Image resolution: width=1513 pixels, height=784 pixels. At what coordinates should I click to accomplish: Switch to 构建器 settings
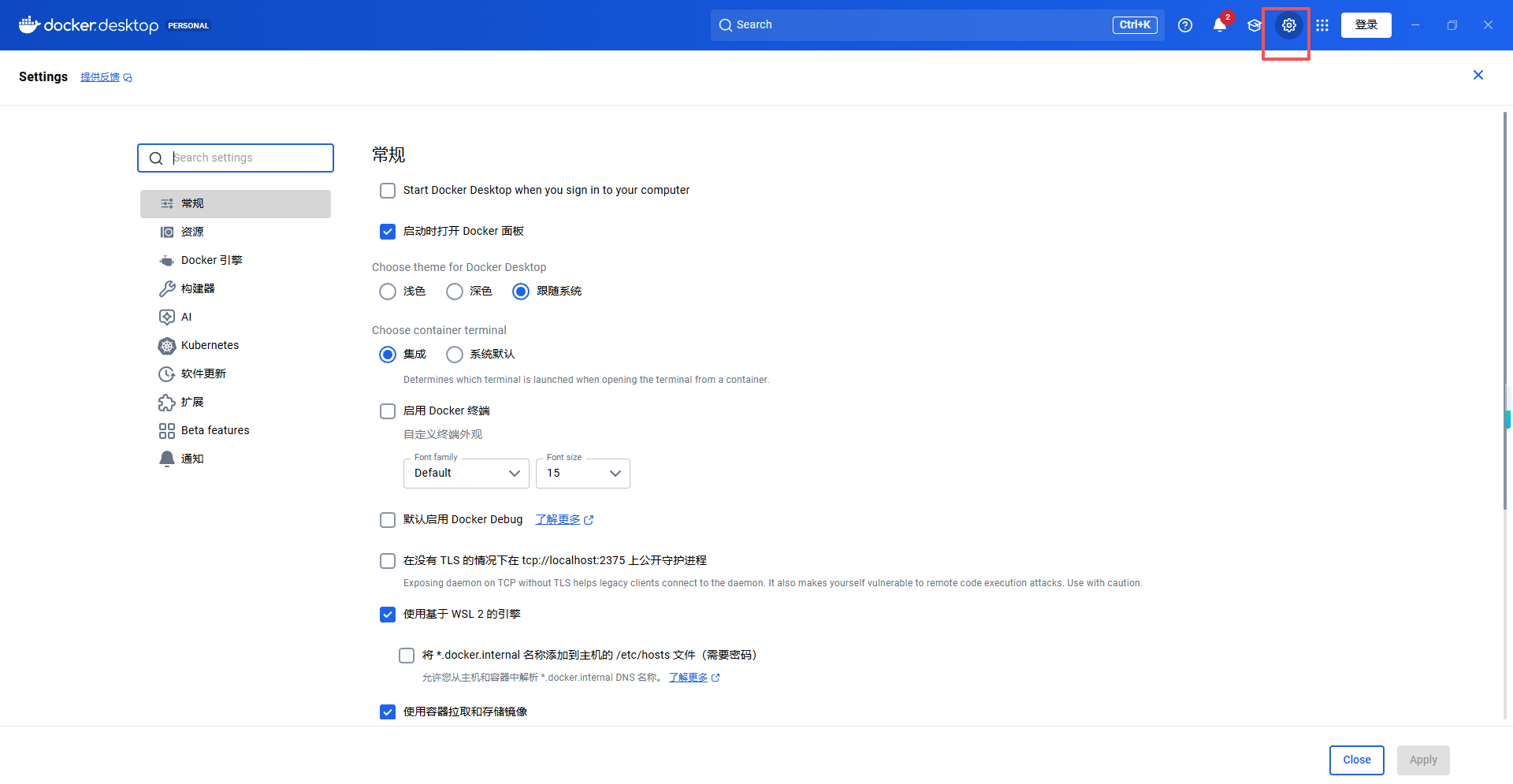(236, 289)
